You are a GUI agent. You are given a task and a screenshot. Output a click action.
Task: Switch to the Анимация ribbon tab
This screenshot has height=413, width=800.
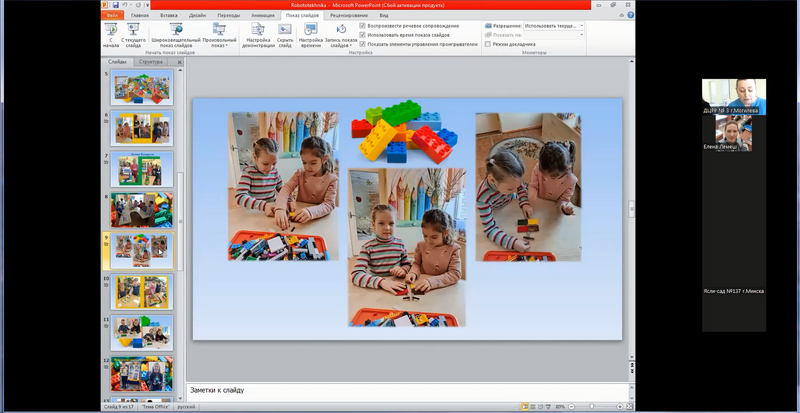coord(263,15)
